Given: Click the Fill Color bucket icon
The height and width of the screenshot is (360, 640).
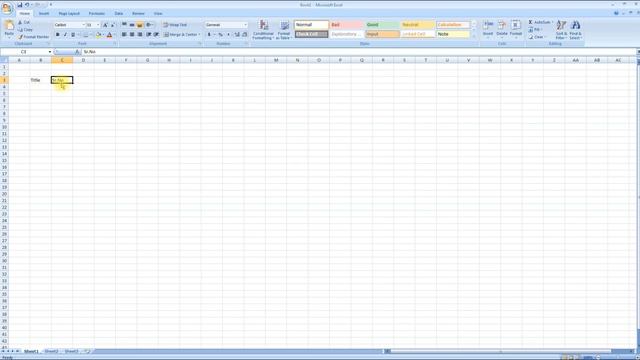Looking at the screenshot, I should 98,35.
